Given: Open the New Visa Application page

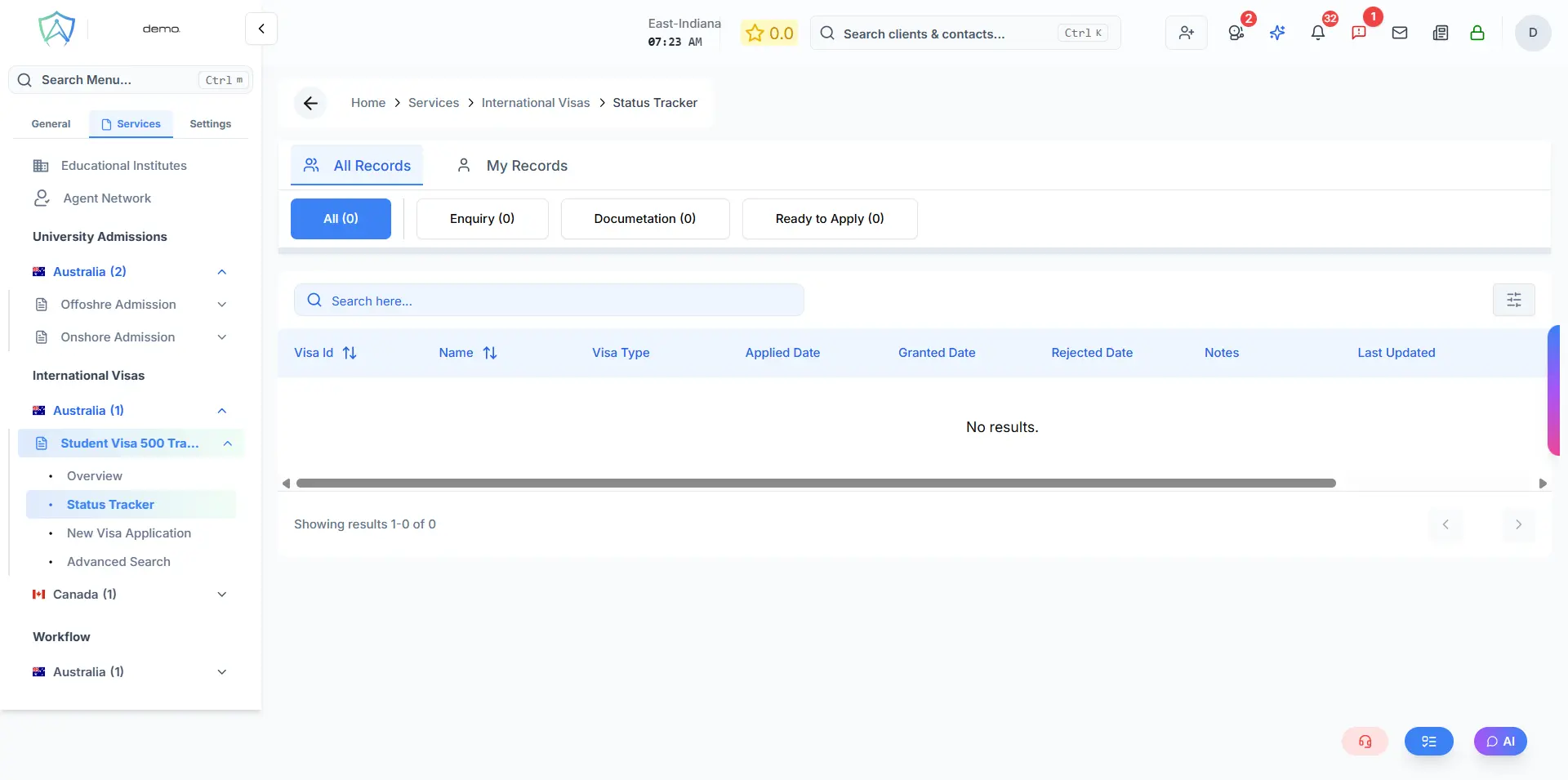Looking at the screenshot, I should click(x=128, y=533).
